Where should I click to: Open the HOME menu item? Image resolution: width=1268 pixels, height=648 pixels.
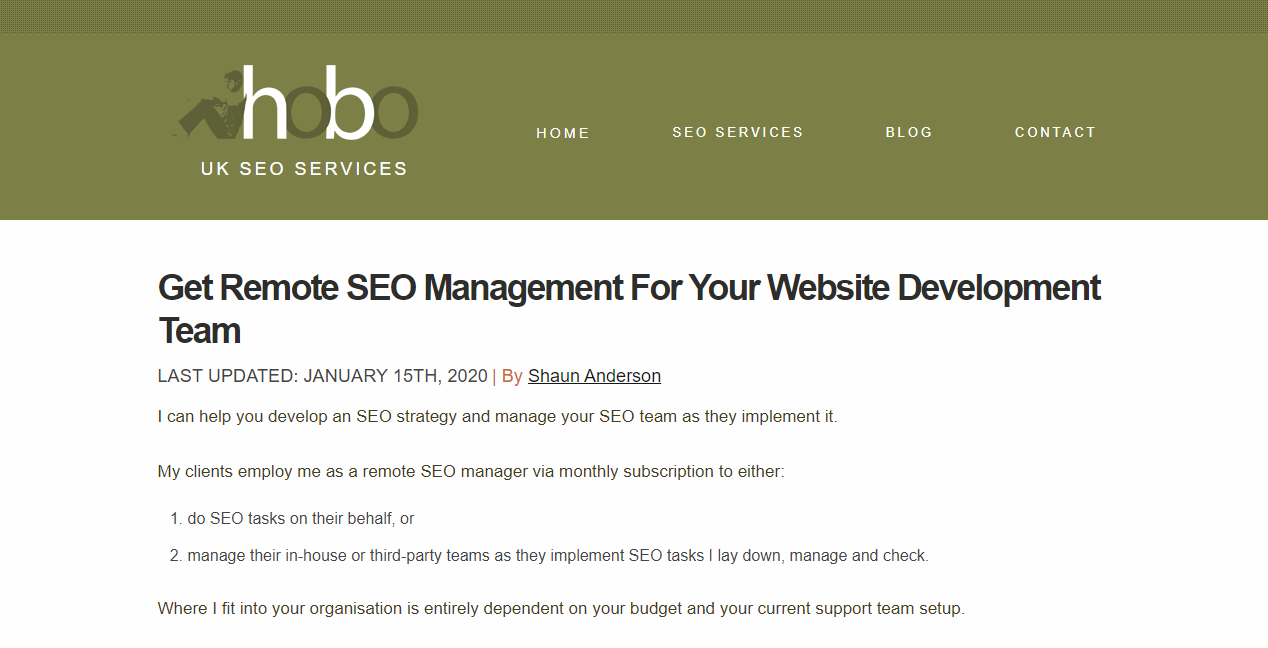click(563, 133)
